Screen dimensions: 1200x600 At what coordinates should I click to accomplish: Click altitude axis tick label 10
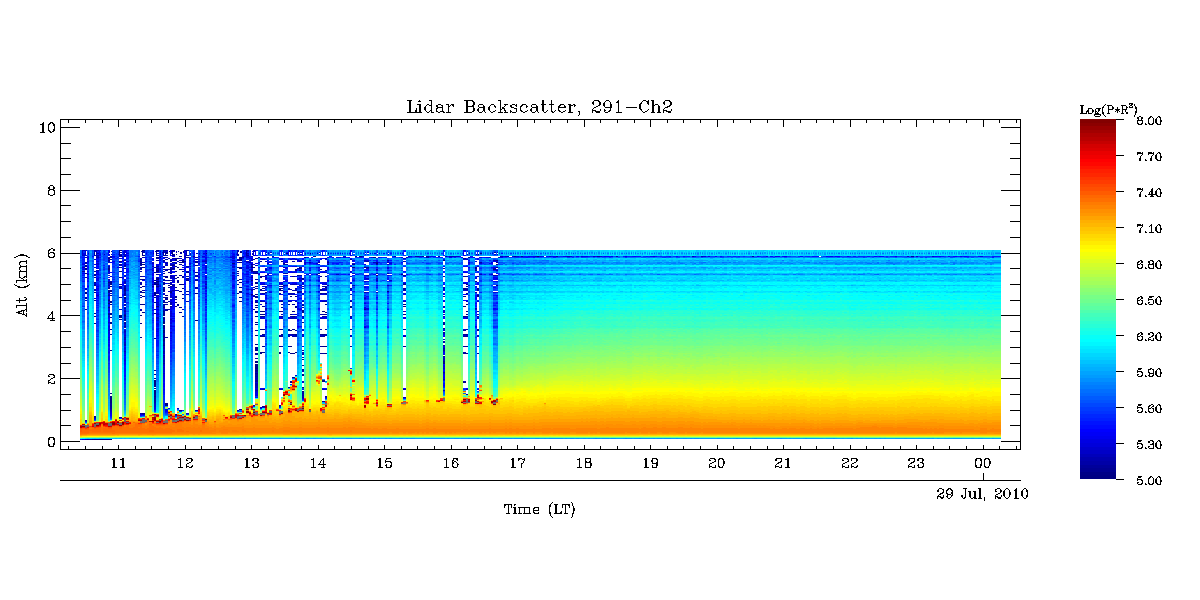pyautogui.click(x=46, y=128)
